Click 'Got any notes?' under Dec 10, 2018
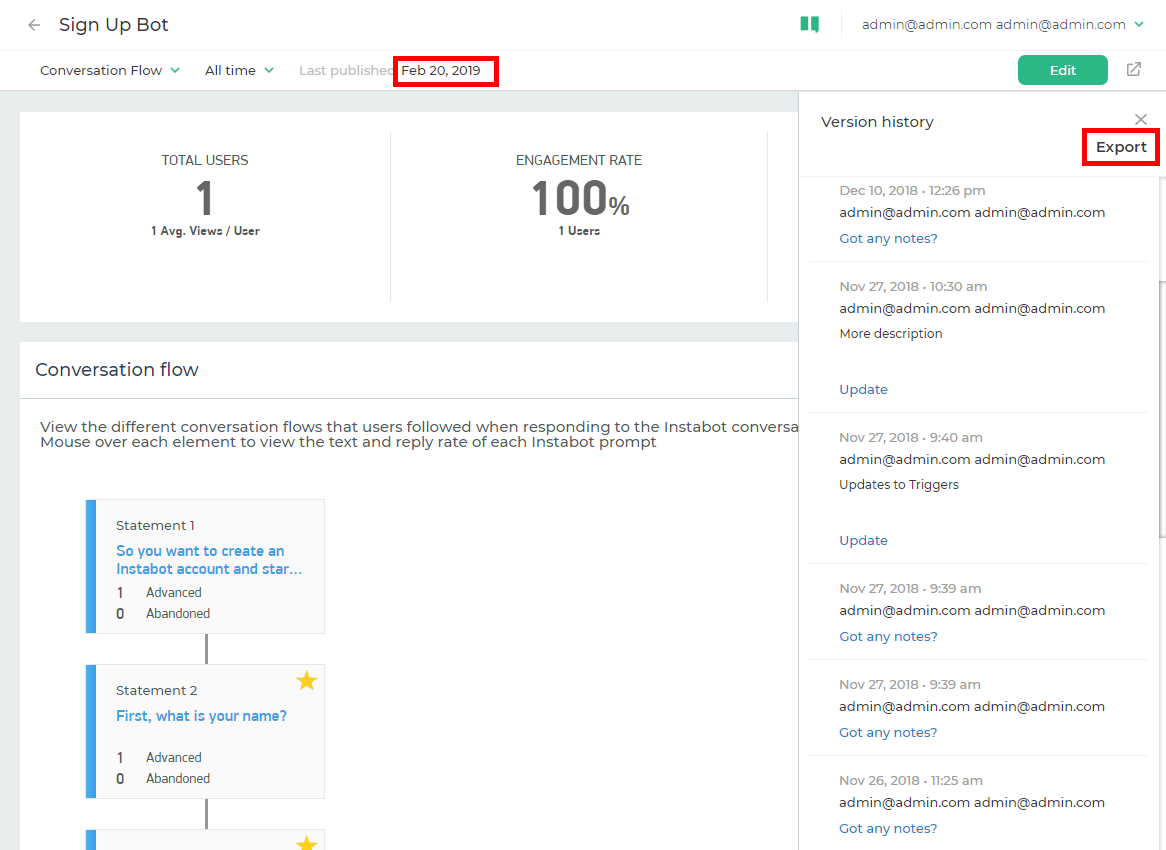Image resolution: width=1166 pixels, height=850 pixels. pos(888,239)
